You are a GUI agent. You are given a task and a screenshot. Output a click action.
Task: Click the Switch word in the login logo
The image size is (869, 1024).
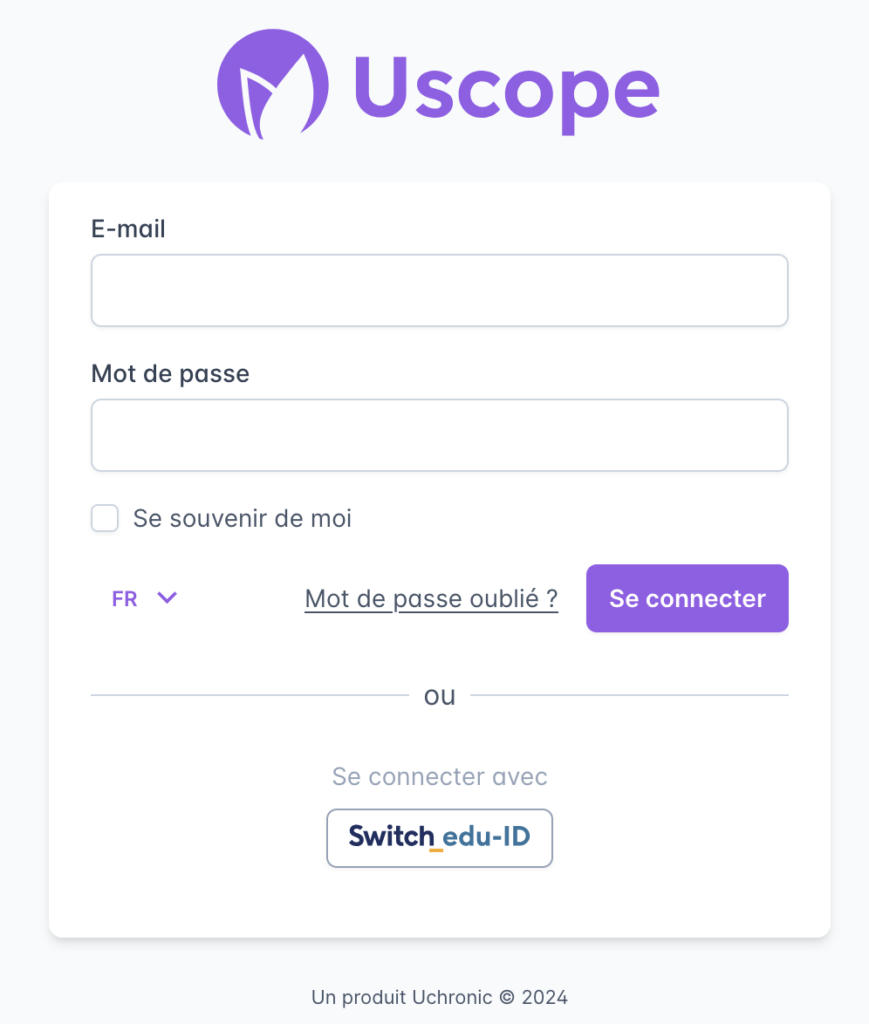[x=390, y=837]
